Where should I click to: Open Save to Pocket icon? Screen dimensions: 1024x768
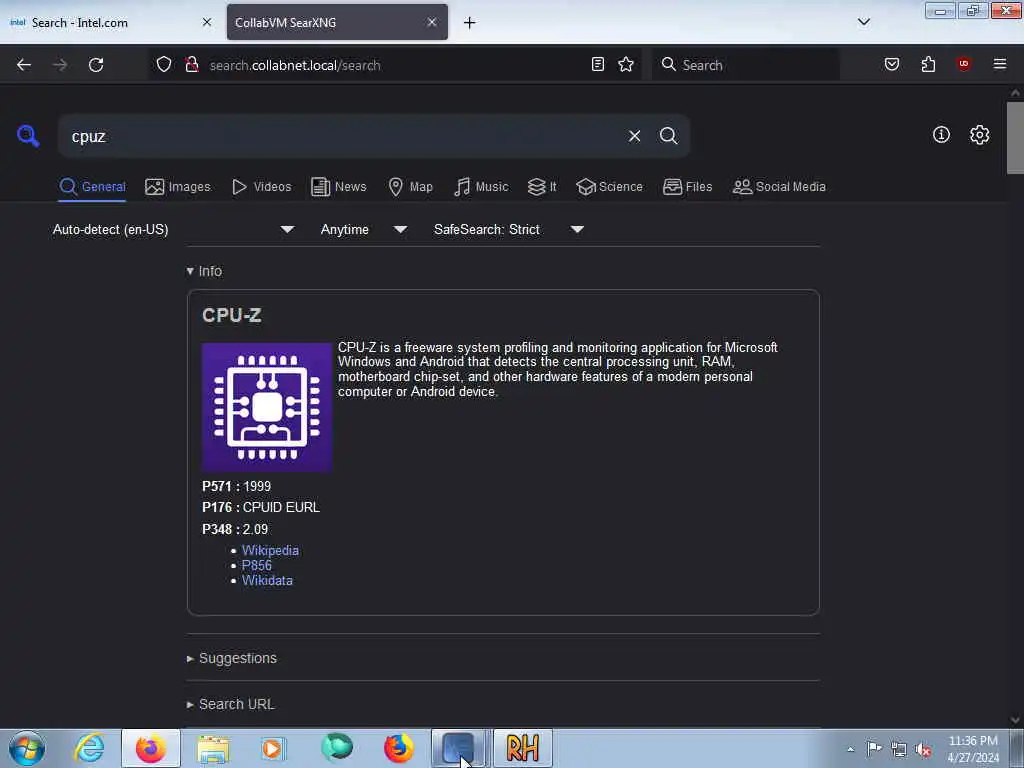892,64
